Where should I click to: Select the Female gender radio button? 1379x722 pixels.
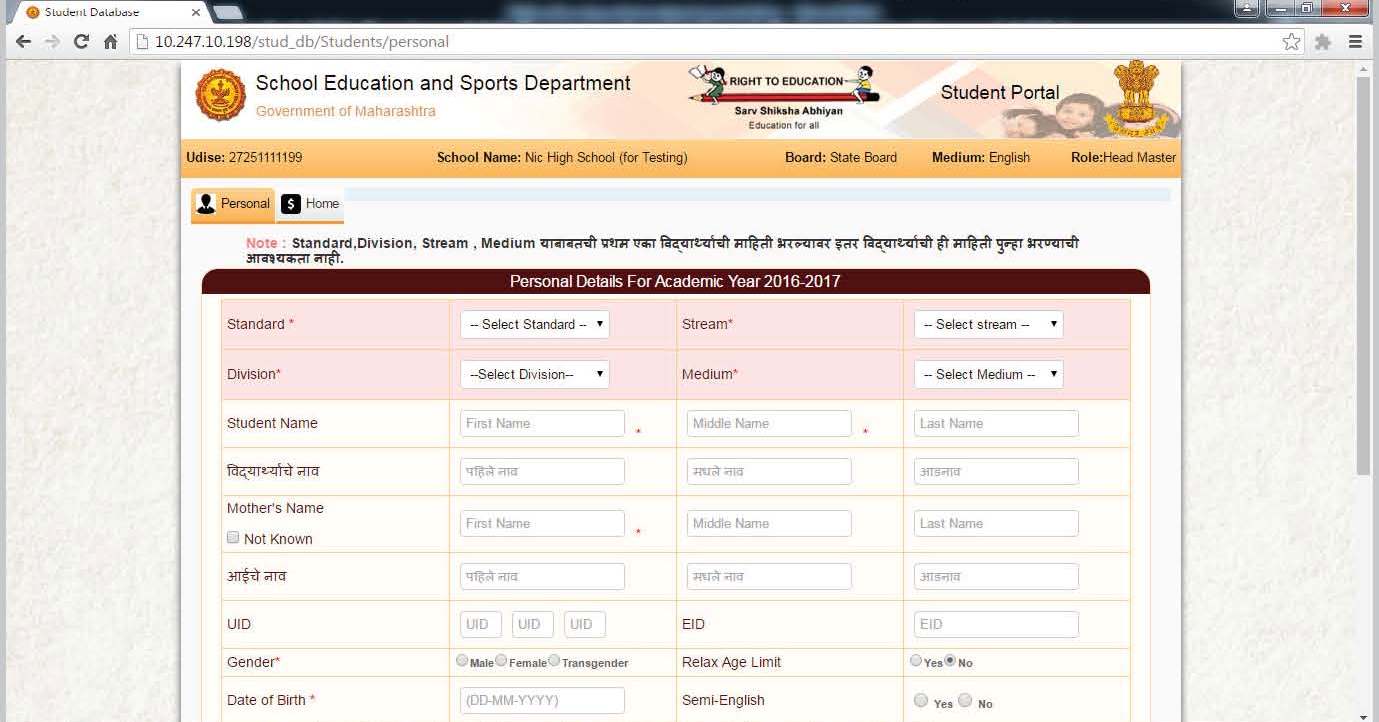(501, 659)
